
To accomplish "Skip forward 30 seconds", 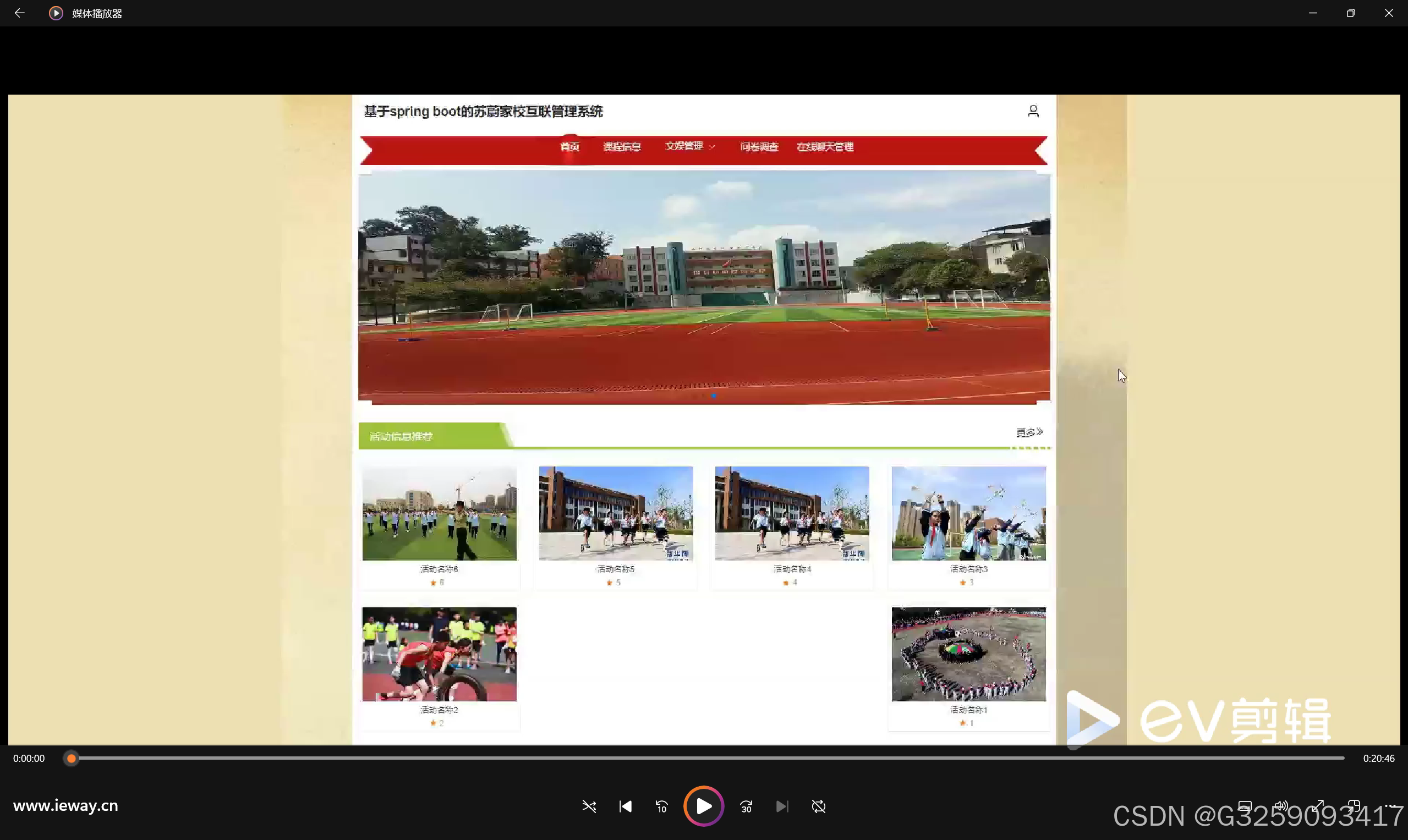I will (x=746, y=806).
